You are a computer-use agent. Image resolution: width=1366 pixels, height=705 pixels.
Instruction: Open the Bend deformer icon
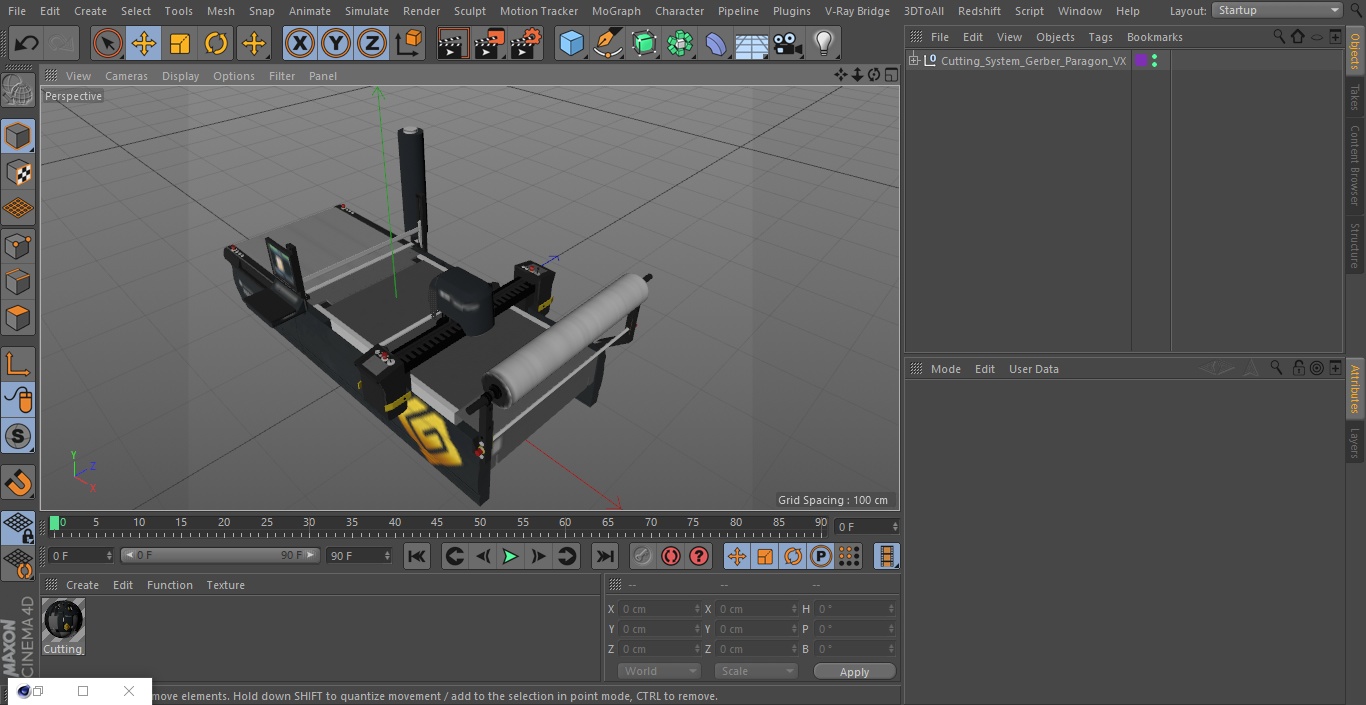click(716, 44)
